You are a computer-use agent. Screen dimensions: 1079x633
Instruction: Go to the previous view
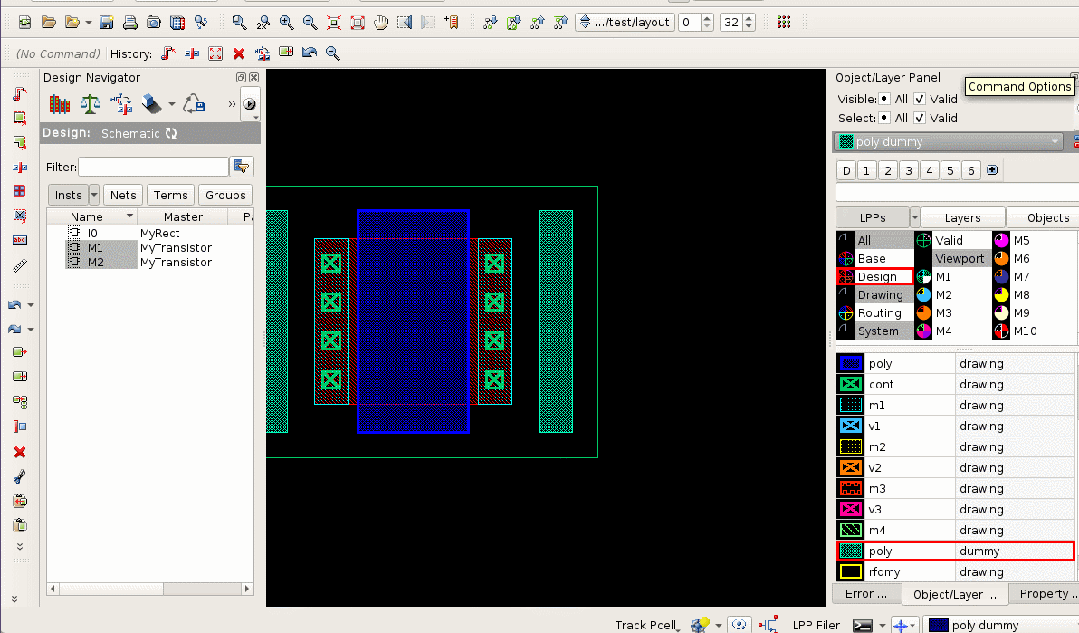[404, 22]
